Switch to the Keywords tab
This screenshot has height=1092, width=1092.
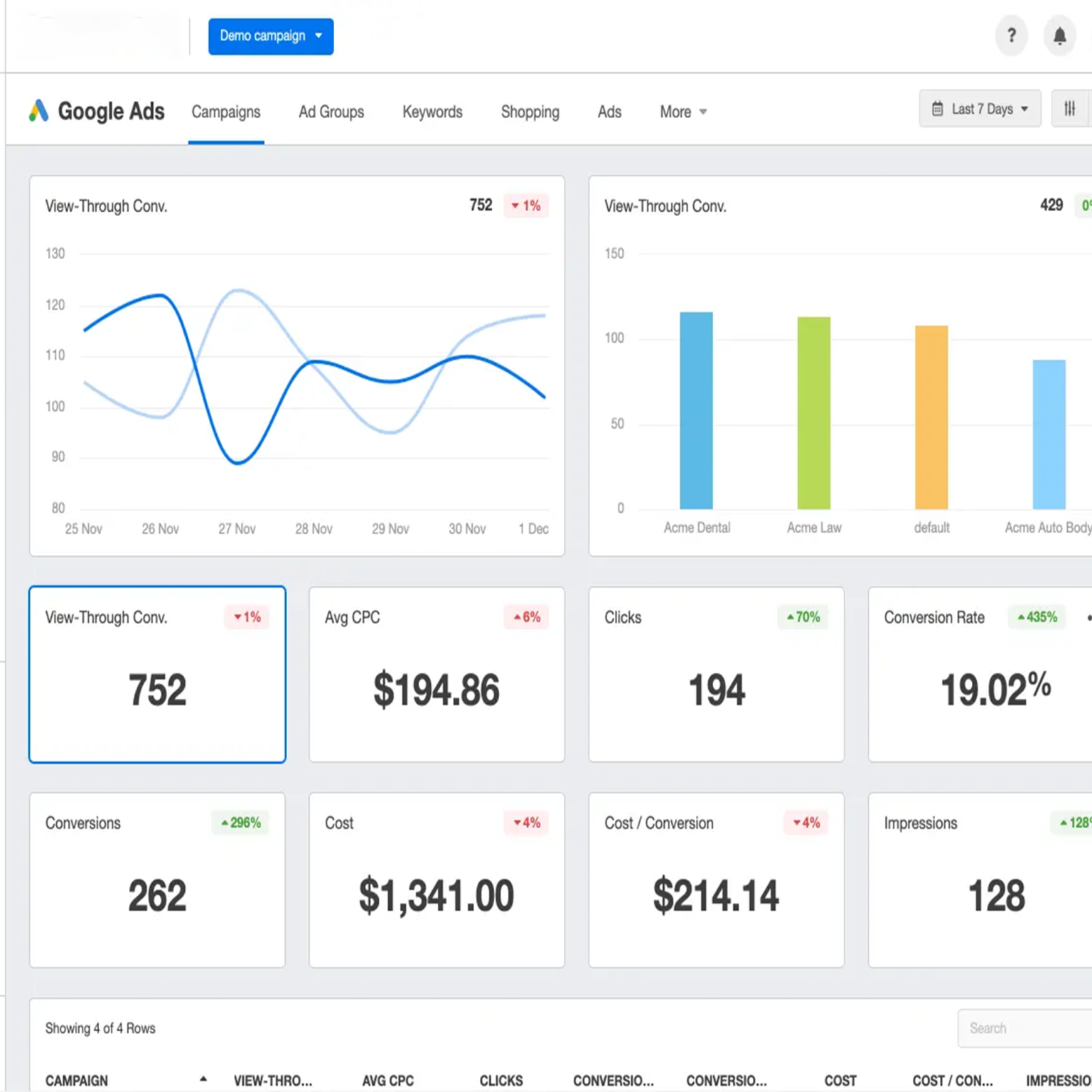pyautogui.click(x=432, y=112)
